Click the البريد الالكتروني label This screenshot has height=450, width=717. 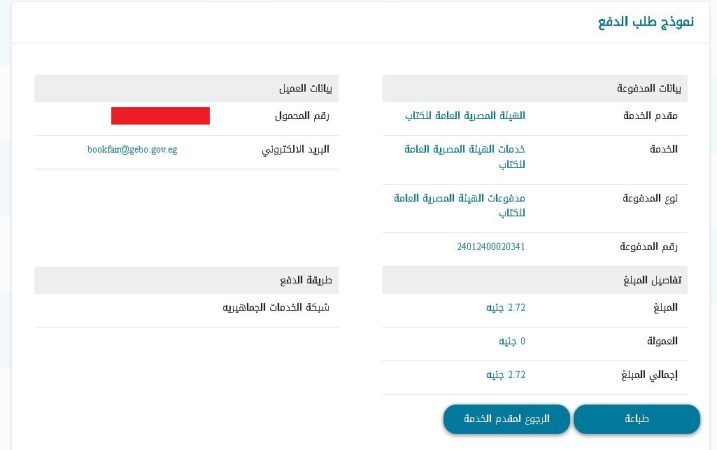pos(295,150)
